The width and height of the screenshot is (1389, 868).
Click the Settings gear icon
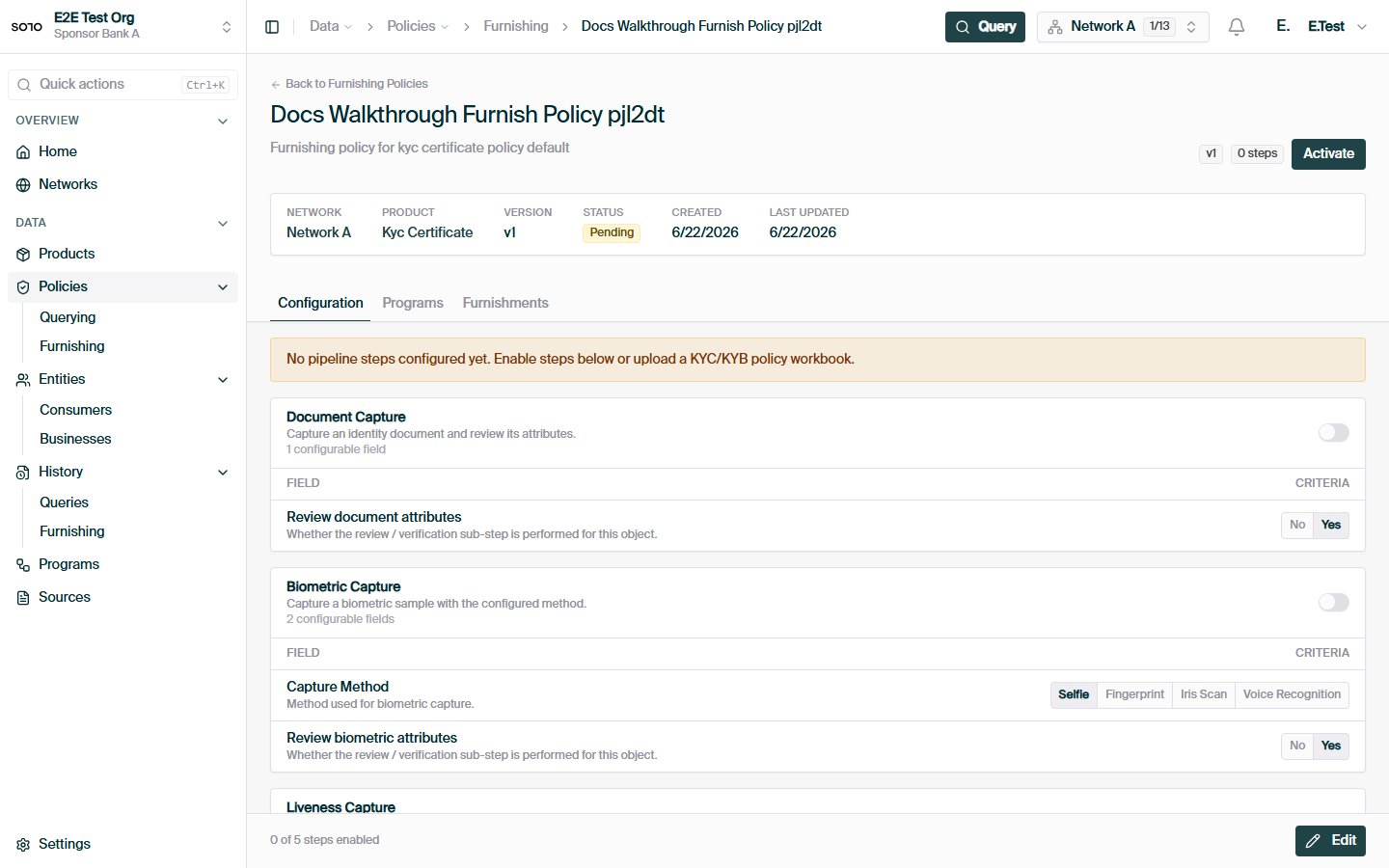[x=23, y=845]
